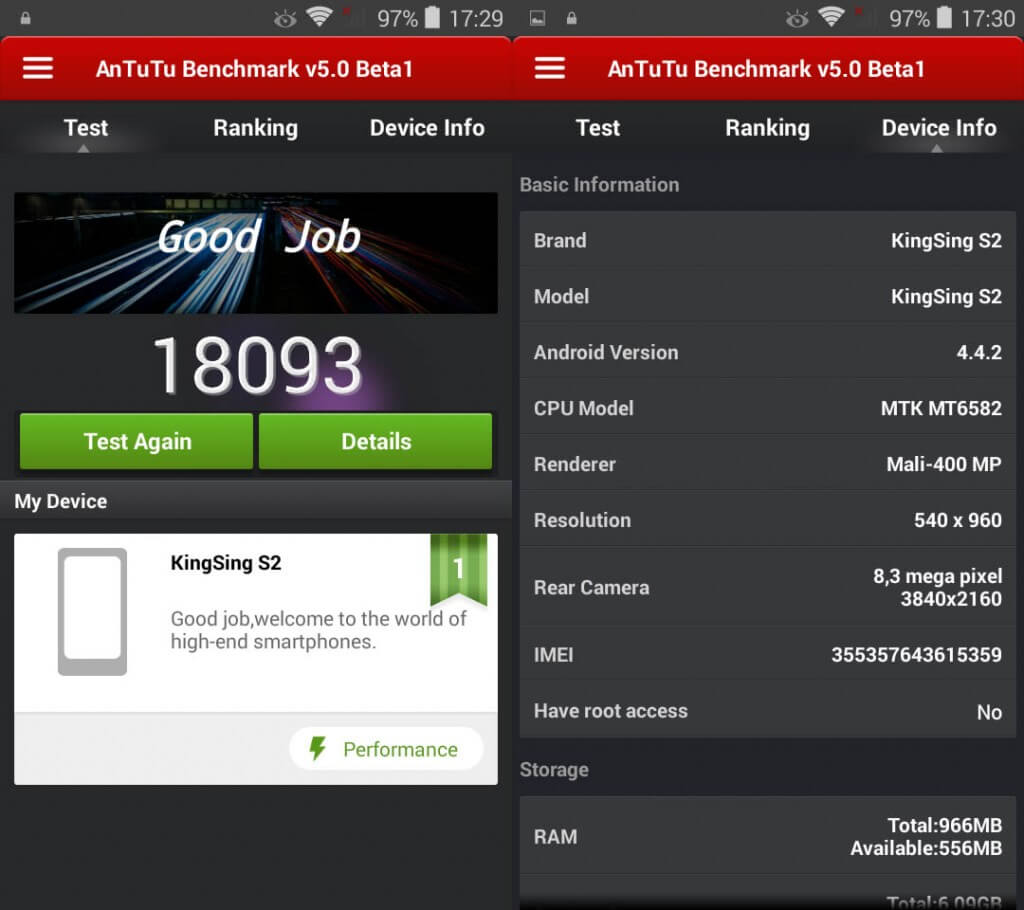The height and width of the screenshot is (910, 1024).
Task: Tap the CPU Model MTK MT6582 row
Action: [767, 408]
